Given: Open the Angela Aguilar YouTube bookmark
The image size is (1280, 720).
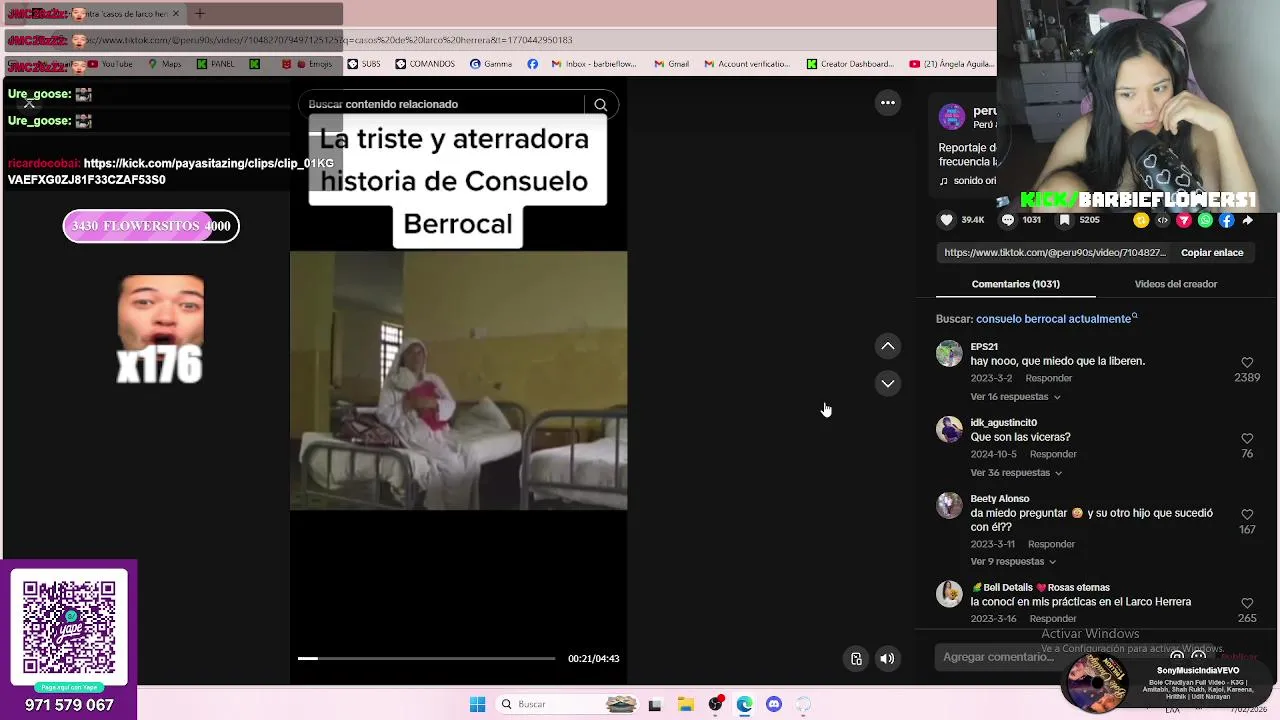Looking at the screenshot, I should coord(951,64).
